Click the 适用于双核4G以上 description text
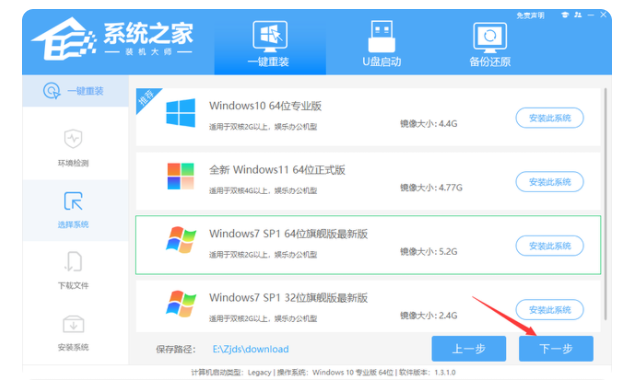Screen dimensions: 631x392 (x=263, y=191)
